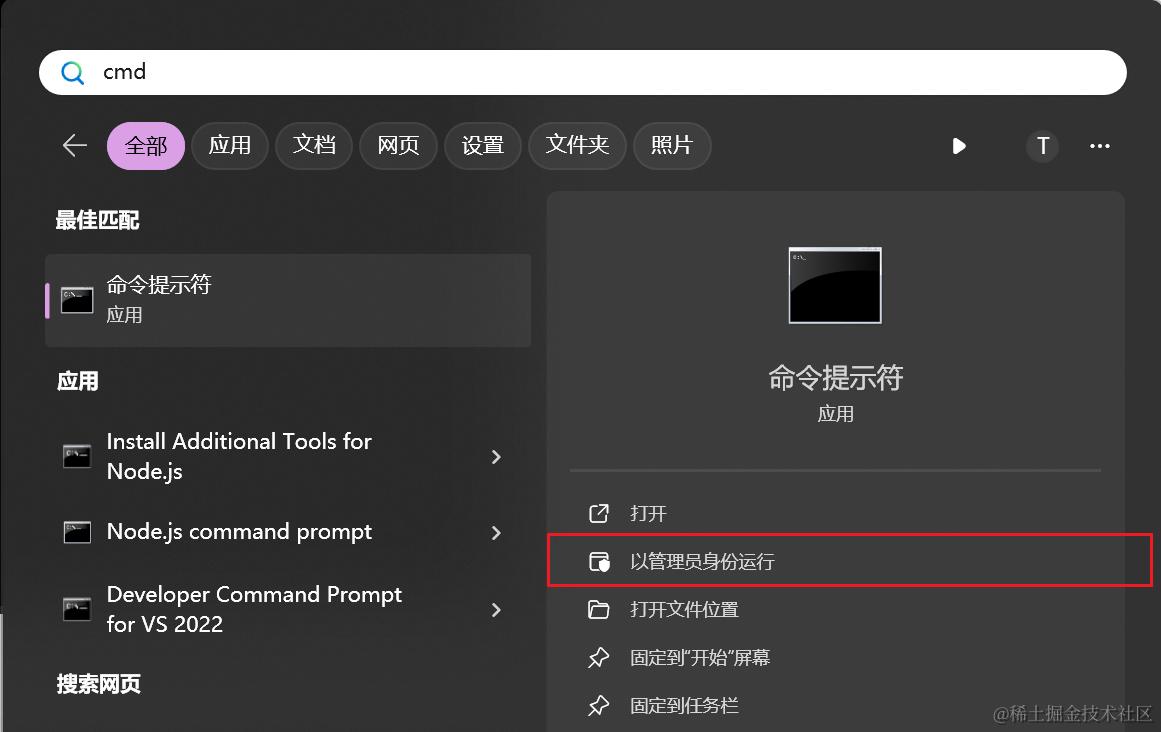Screen dimensions: 1161x732
Task: Switch to the 文件夹 filter tab
Action: point(578,146)
